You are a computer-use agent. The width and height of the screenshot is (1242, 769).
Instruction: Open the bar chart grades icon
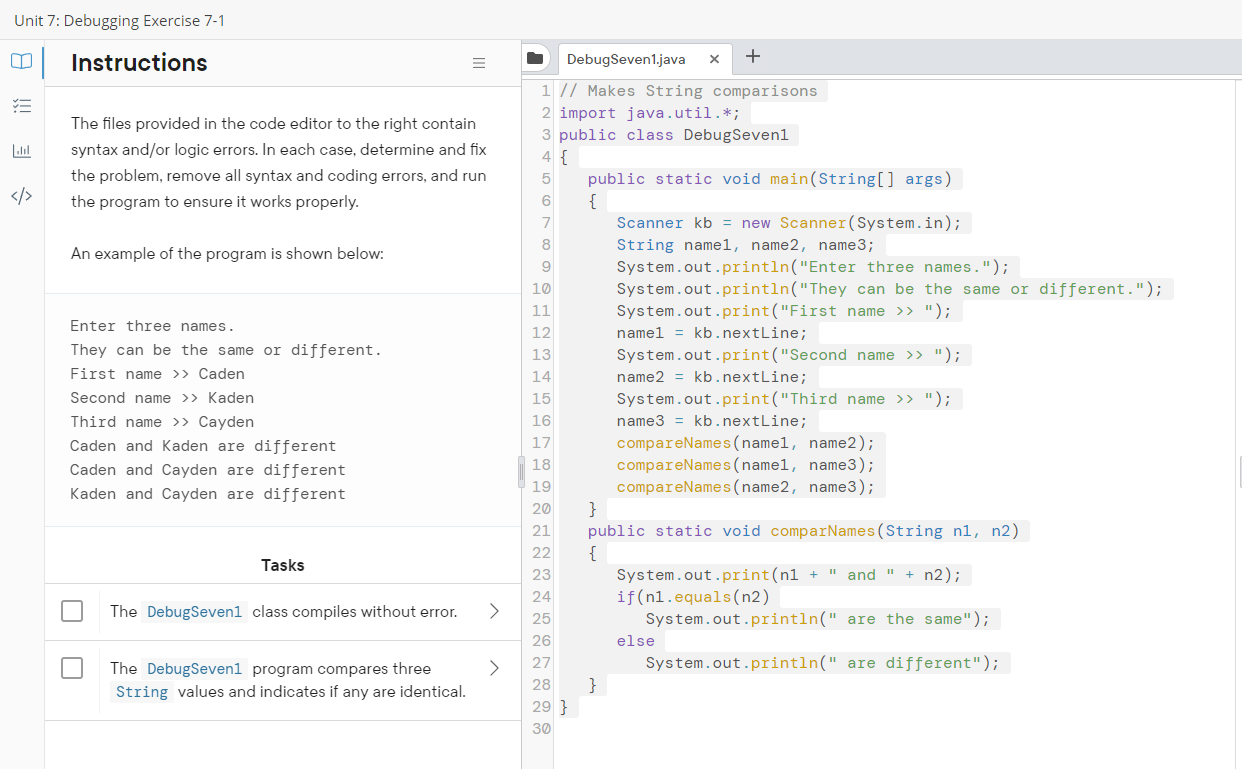pos(21,151)
